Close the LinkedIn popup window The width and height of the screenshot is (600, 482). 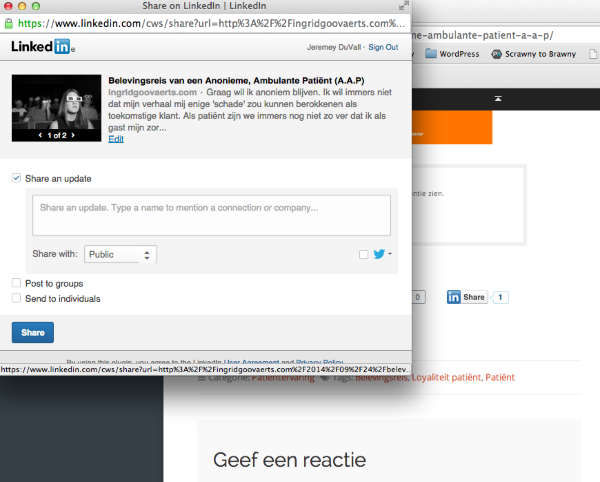[x=8, y=6]
